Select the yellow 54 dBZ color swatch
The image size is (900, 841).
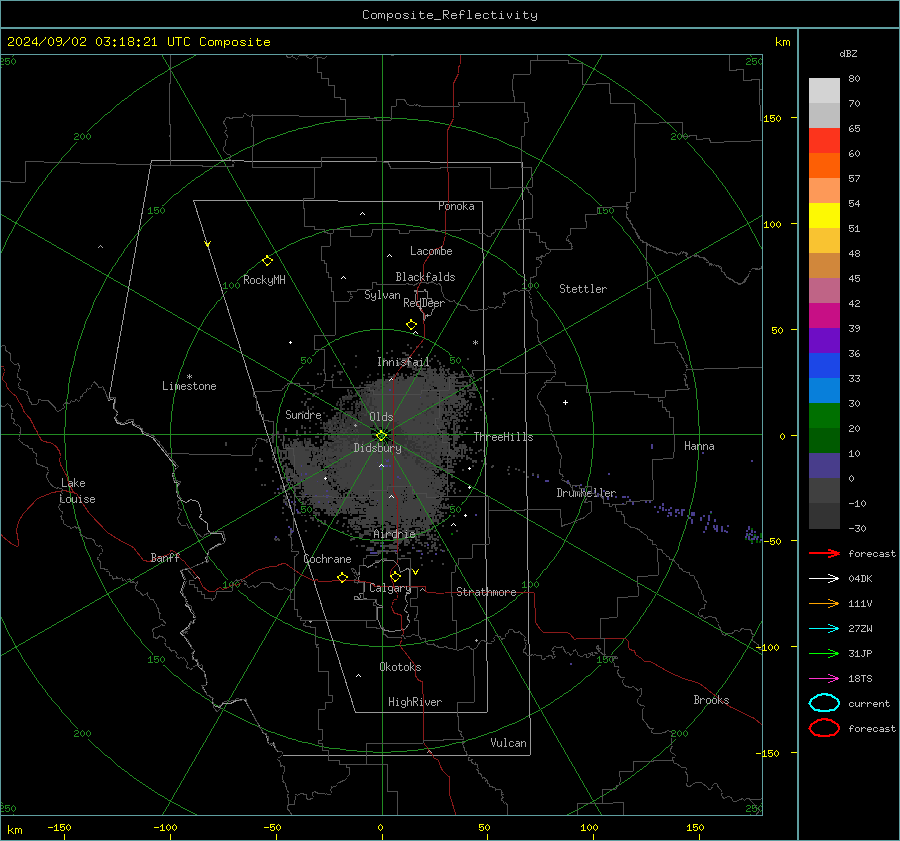pos(824,216)
